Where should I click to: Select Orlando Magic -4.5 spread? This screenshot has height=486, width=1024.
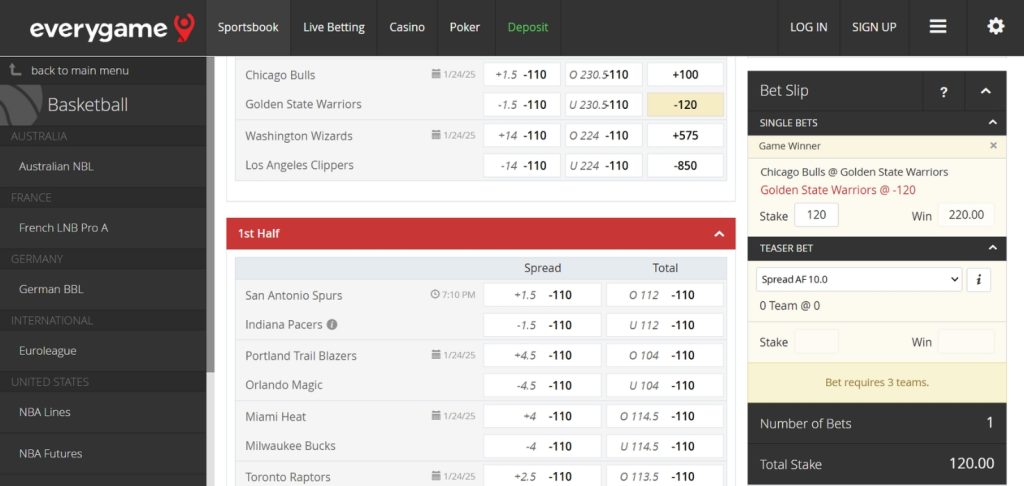542,385
